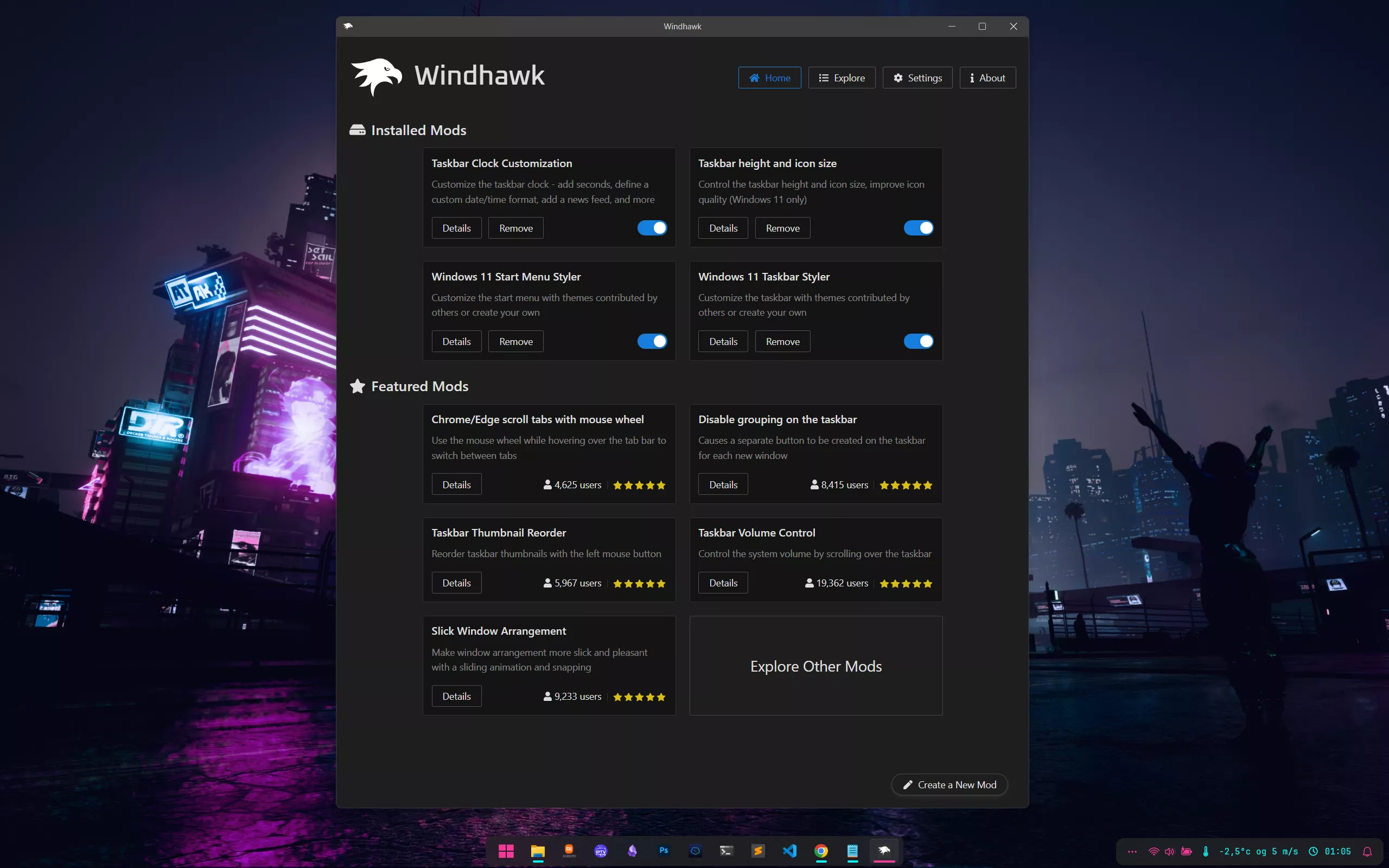Open Details for Slick Window Arrangement

point(456,697)
